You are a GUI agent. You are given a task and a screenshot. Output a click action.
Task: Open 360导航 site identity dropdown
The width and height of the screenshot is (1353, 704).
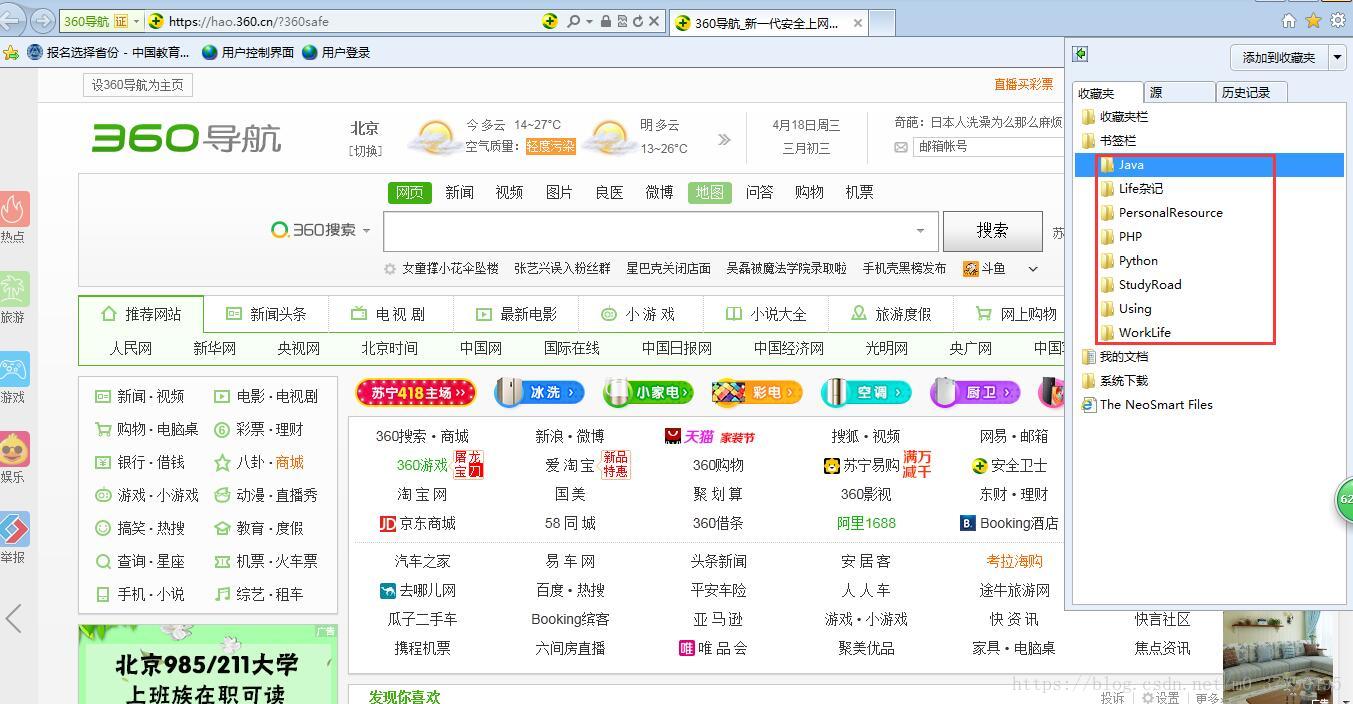[x=137, y=21]
